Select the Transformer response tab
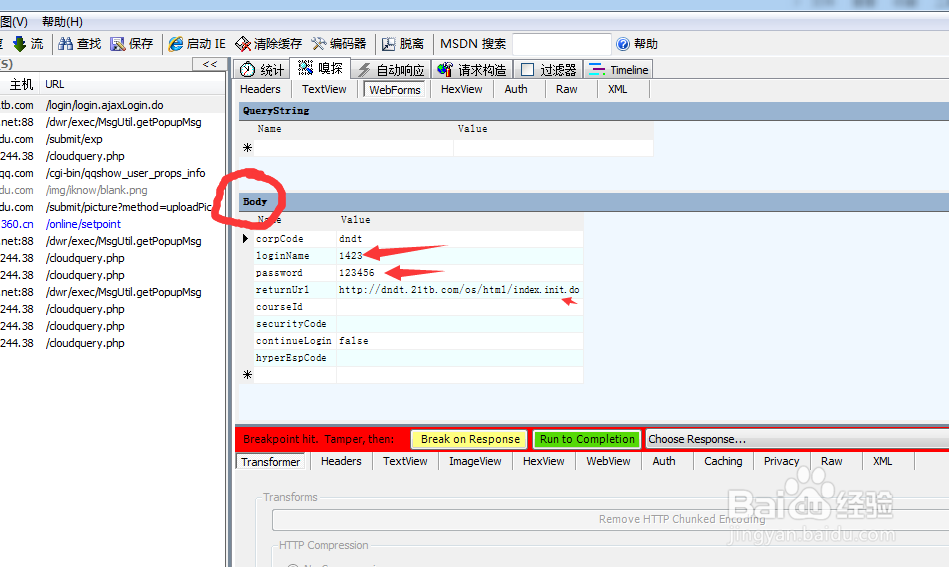 [270, 462]
